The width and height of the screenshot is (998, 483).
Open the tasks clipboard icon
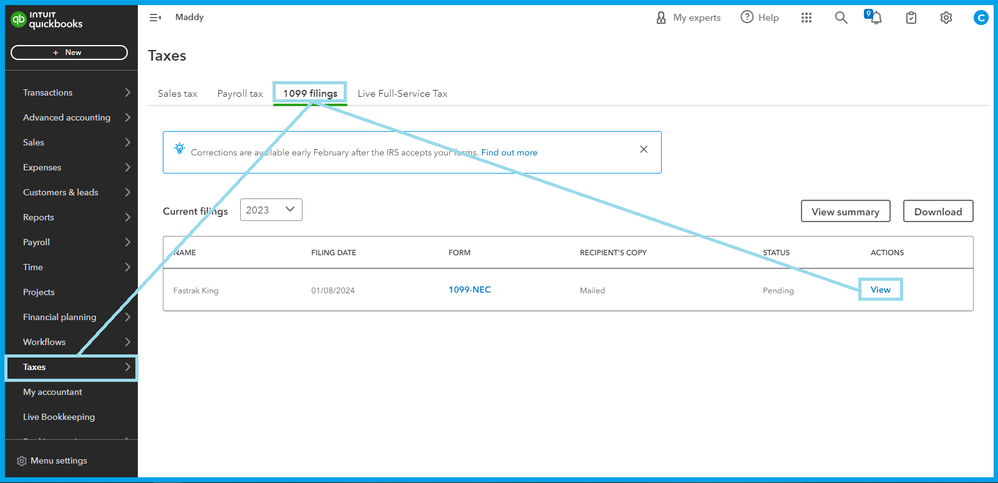coord(911,18)
